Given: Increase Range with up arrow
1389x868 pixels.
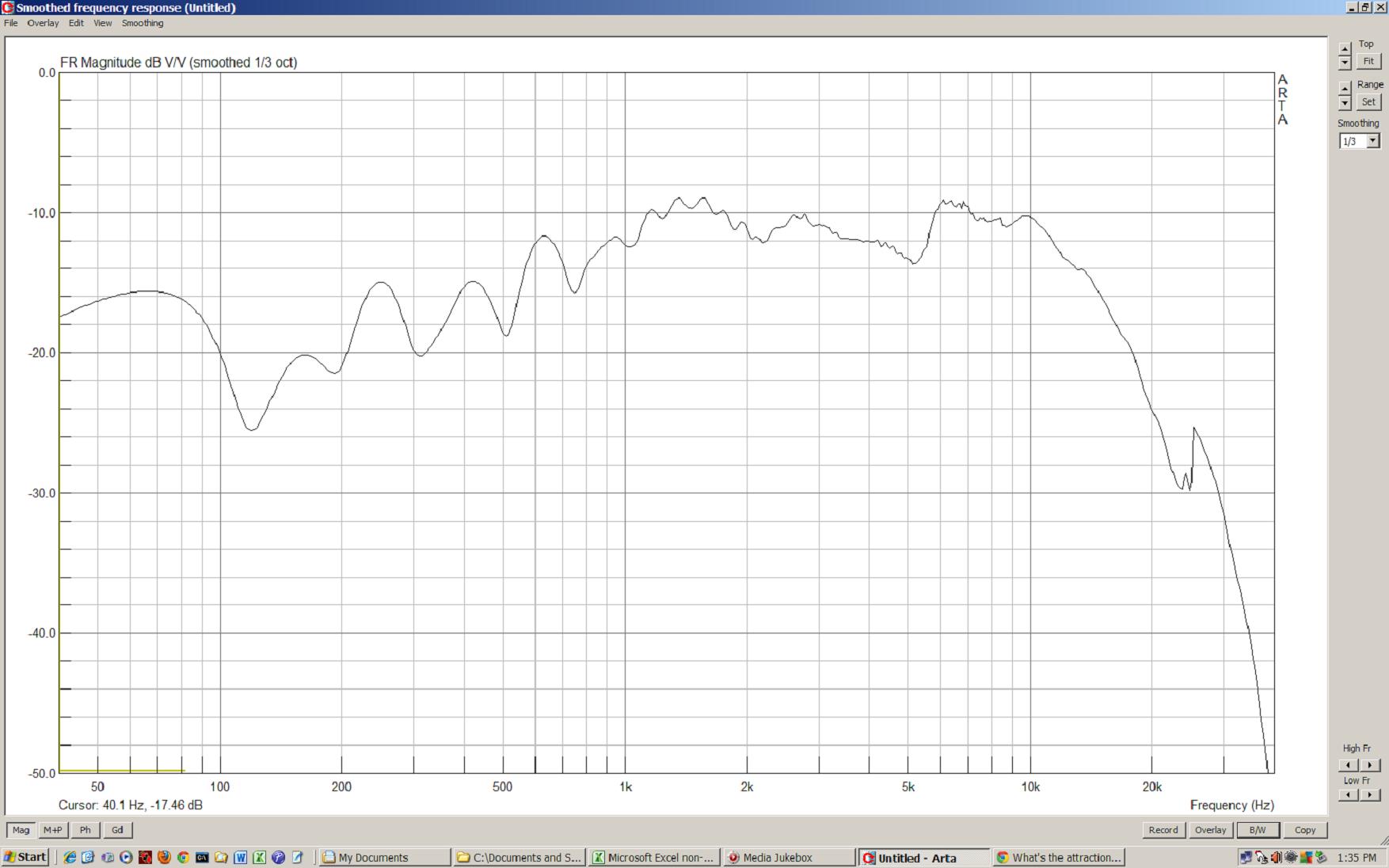Looking at the screenshot, I should (1345, 89).
